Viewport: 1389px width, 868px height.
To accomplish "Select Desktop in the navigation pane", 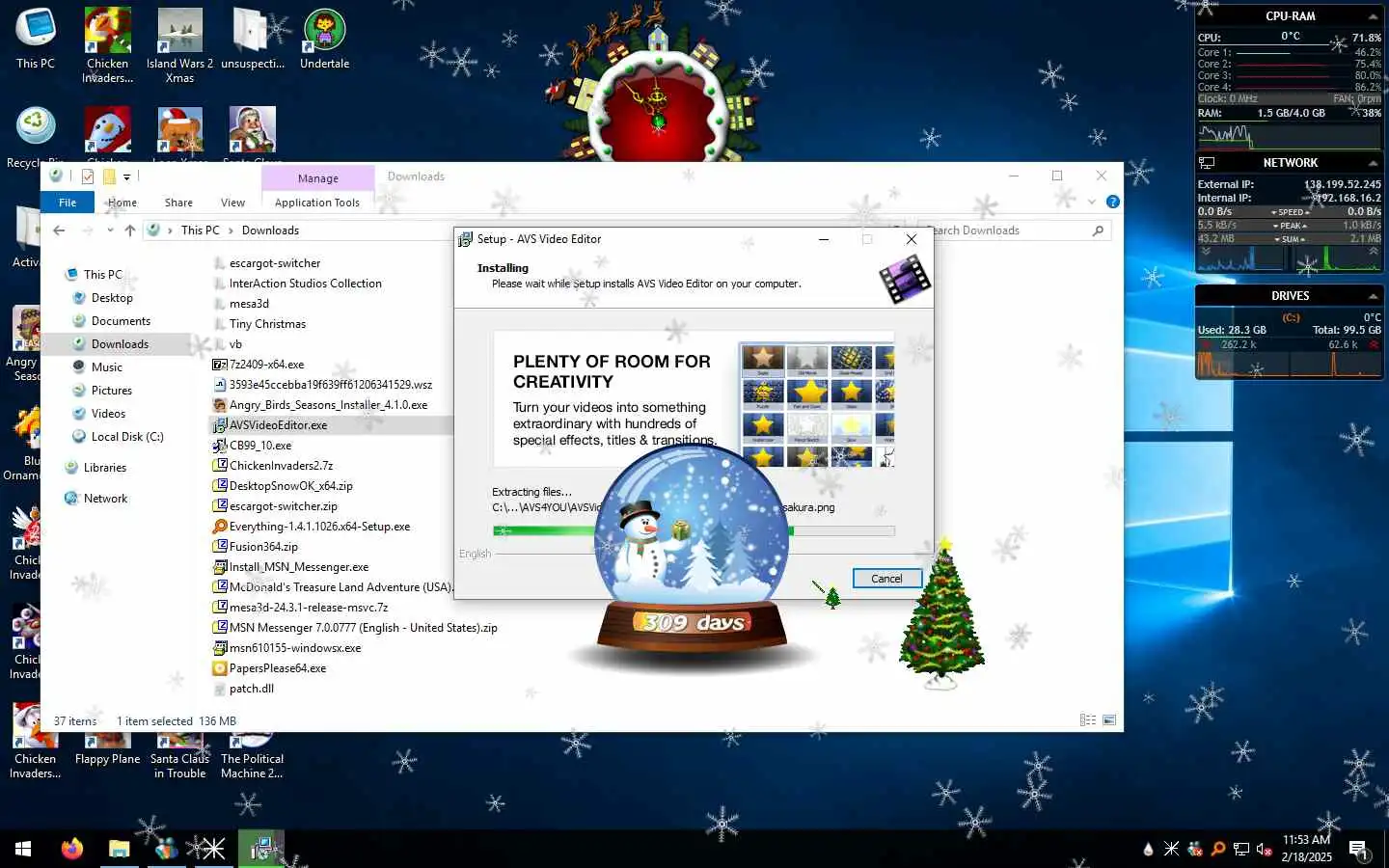I will (112, 298).
